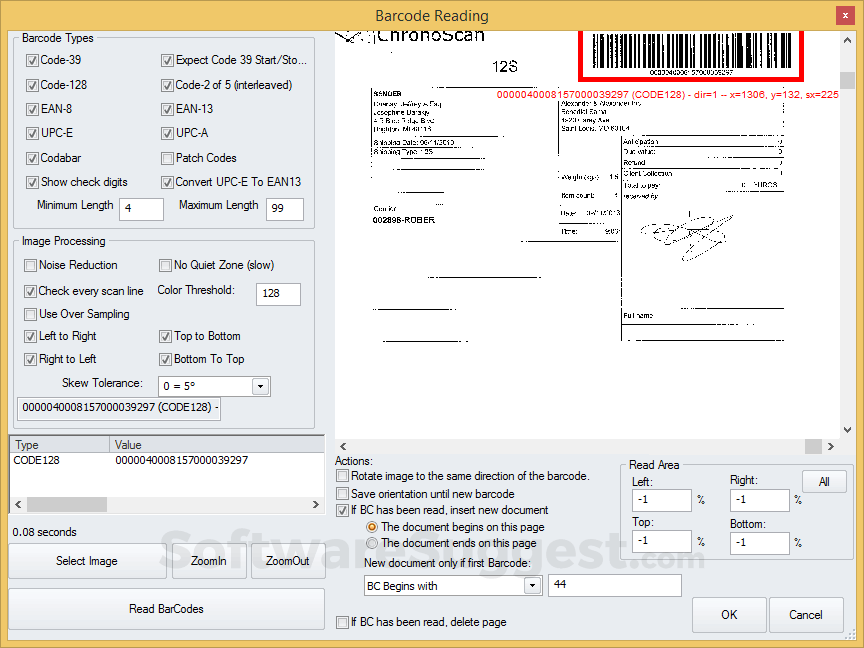
Task: Toggle Top to Bottom scanning
Action: coord(165,336)
